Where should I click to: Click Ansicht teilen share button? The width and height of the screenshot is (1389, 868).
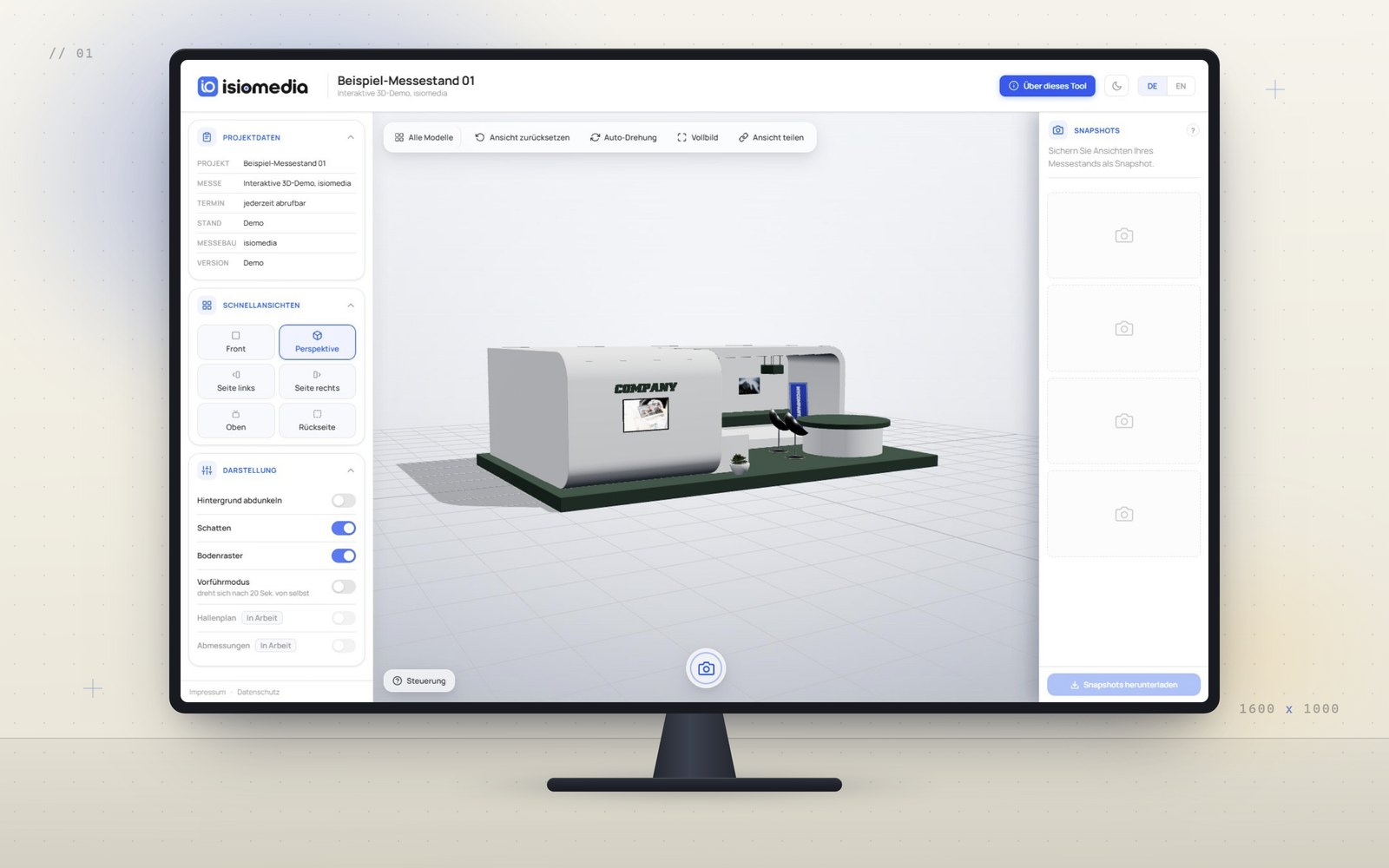(771, 137)
